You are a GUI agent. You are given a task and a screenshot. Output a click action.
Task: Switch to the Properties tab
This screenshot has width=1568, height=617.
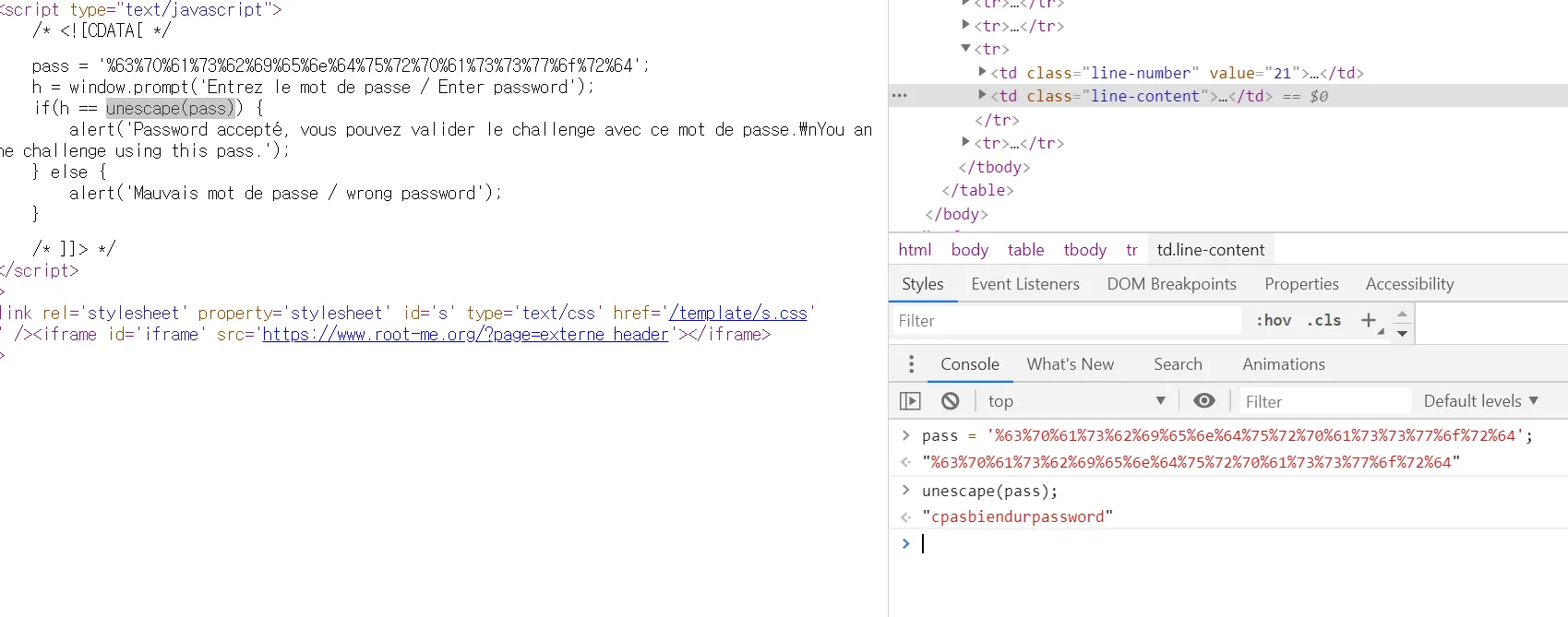[1301, 284]
